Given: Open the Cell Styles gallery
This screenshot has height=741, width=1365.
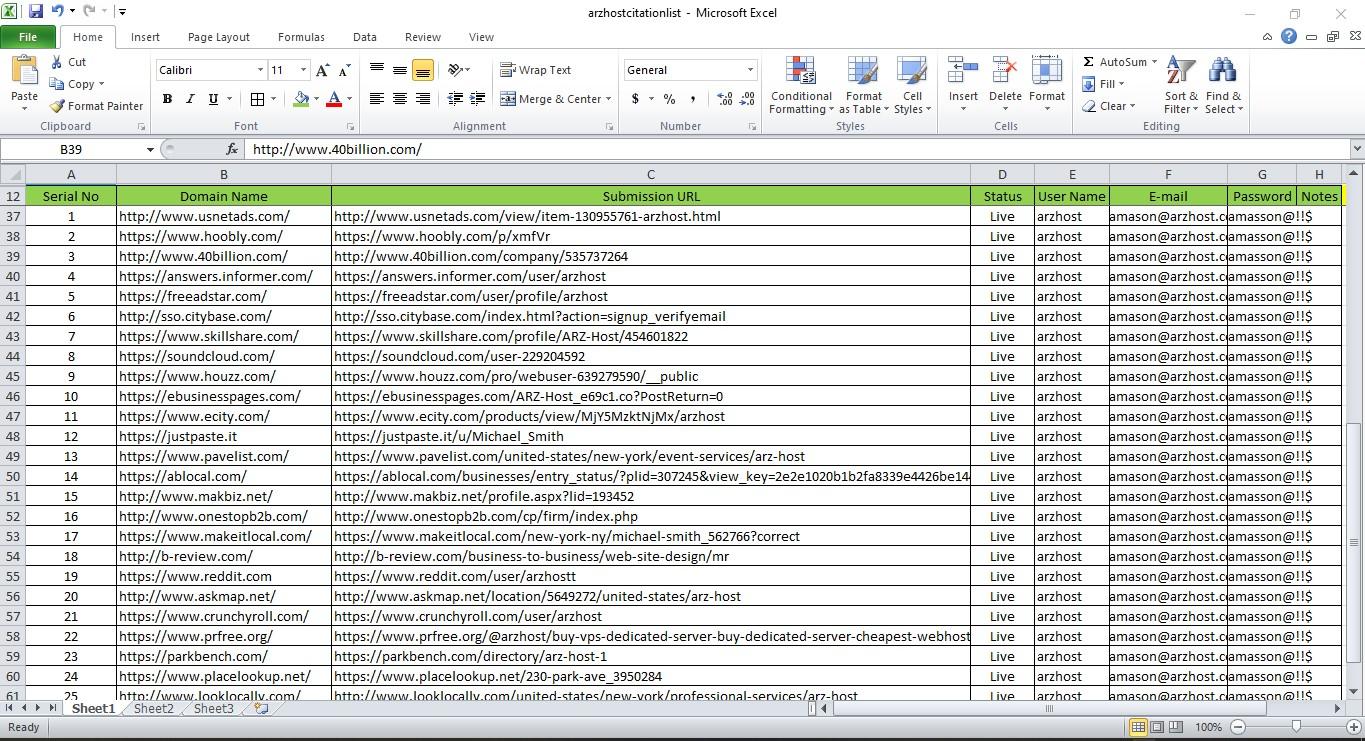Looking at the screenshot, I should tap(911, 85).
